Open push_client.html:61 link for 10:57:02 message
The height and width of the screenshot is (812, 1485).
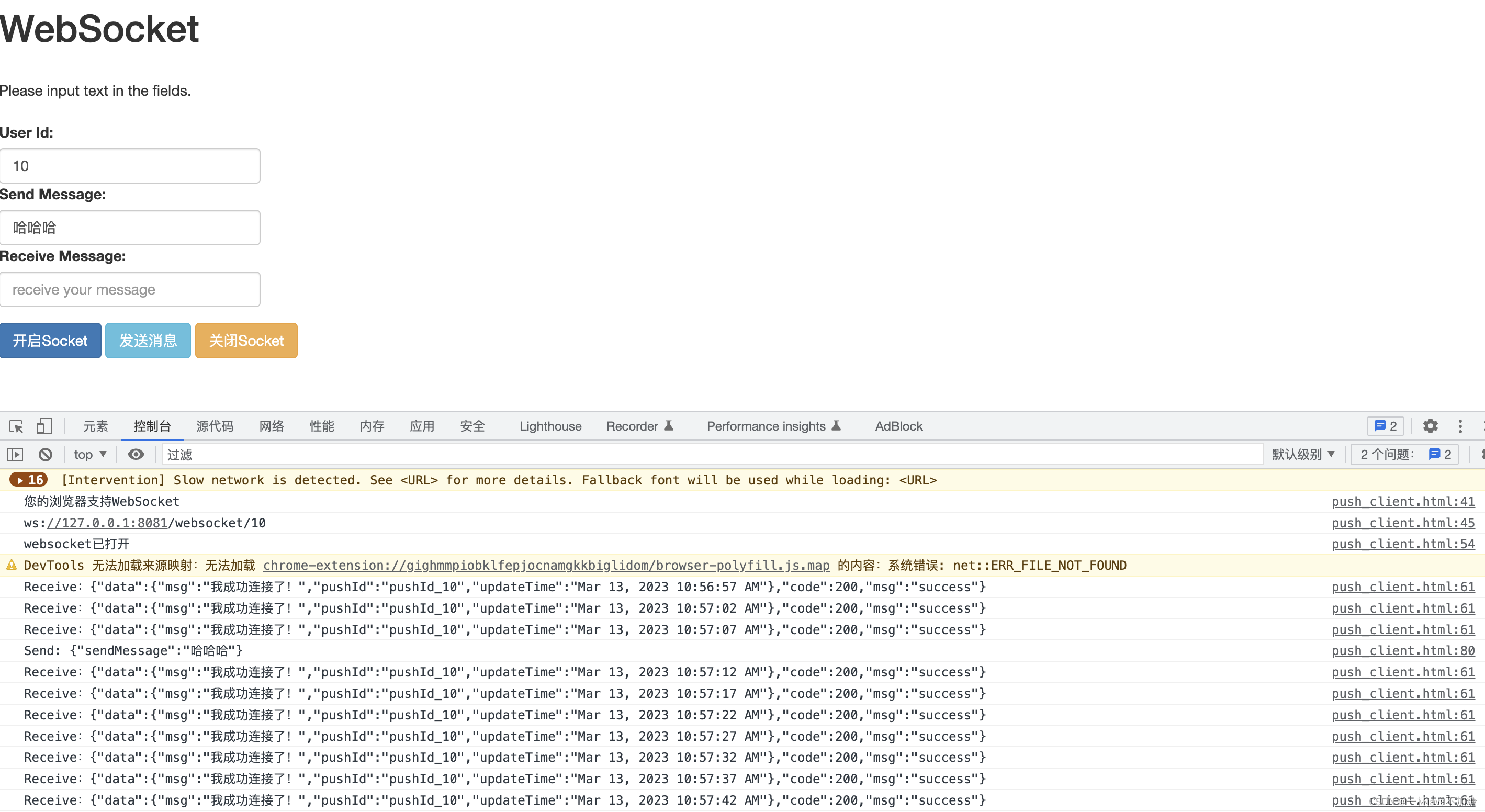(1403, 608)
